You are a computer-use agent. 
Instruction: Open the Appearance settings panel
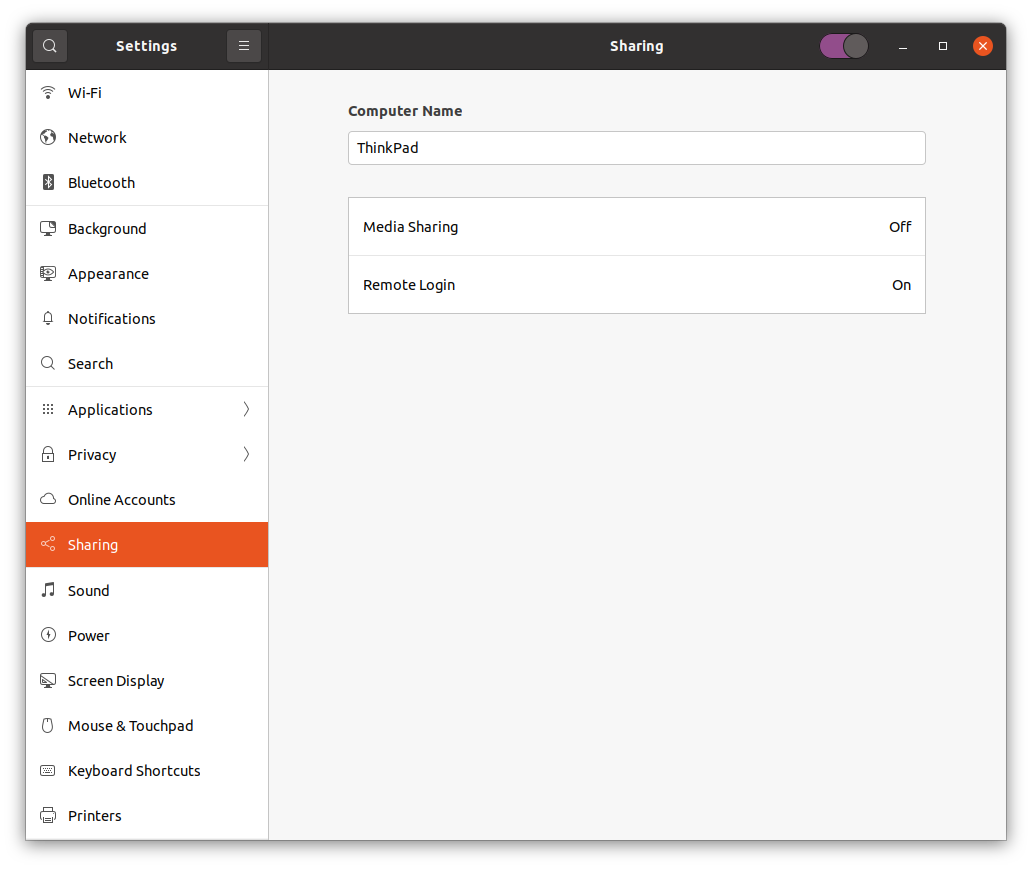coord(108,274)
